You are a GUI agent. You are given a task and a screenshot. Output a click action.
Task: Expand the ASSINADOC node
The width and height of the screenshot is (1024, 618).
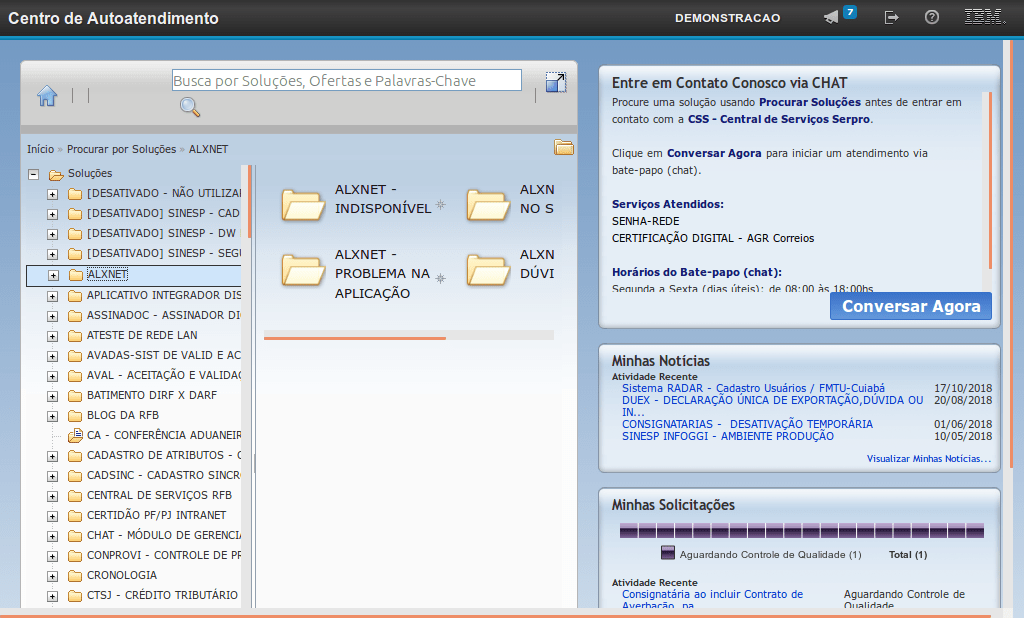coord(52,316)
